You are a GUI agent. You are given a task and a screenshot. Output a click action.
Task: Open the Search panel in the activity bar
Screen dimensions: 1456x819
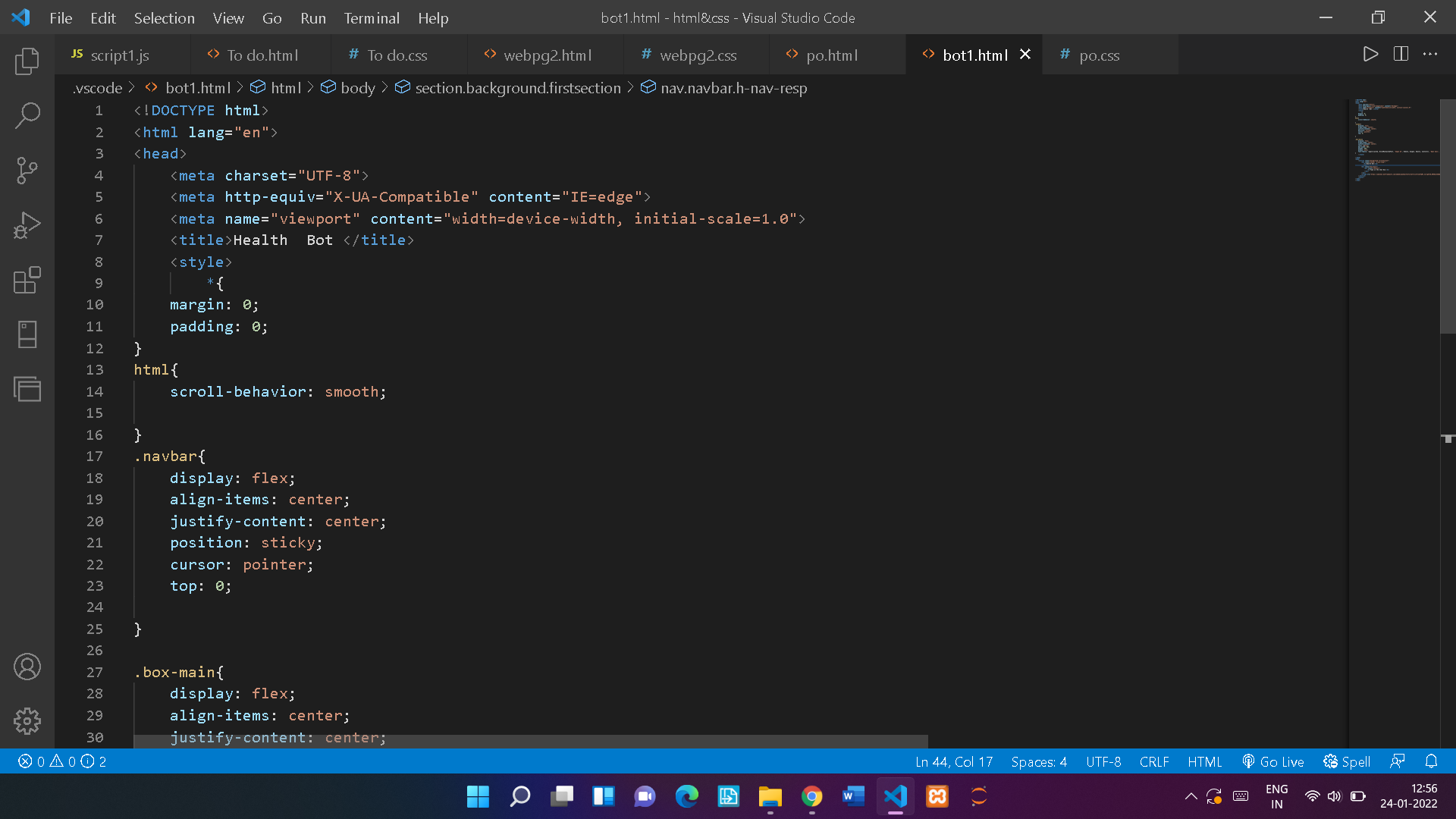click(x=28, y=115)
